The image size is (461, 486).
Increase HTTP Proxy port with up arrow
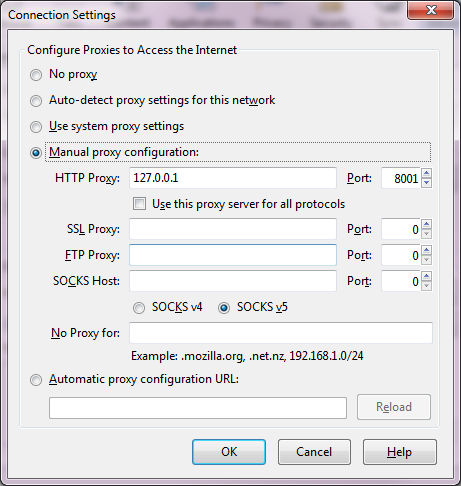click(426, 173)
